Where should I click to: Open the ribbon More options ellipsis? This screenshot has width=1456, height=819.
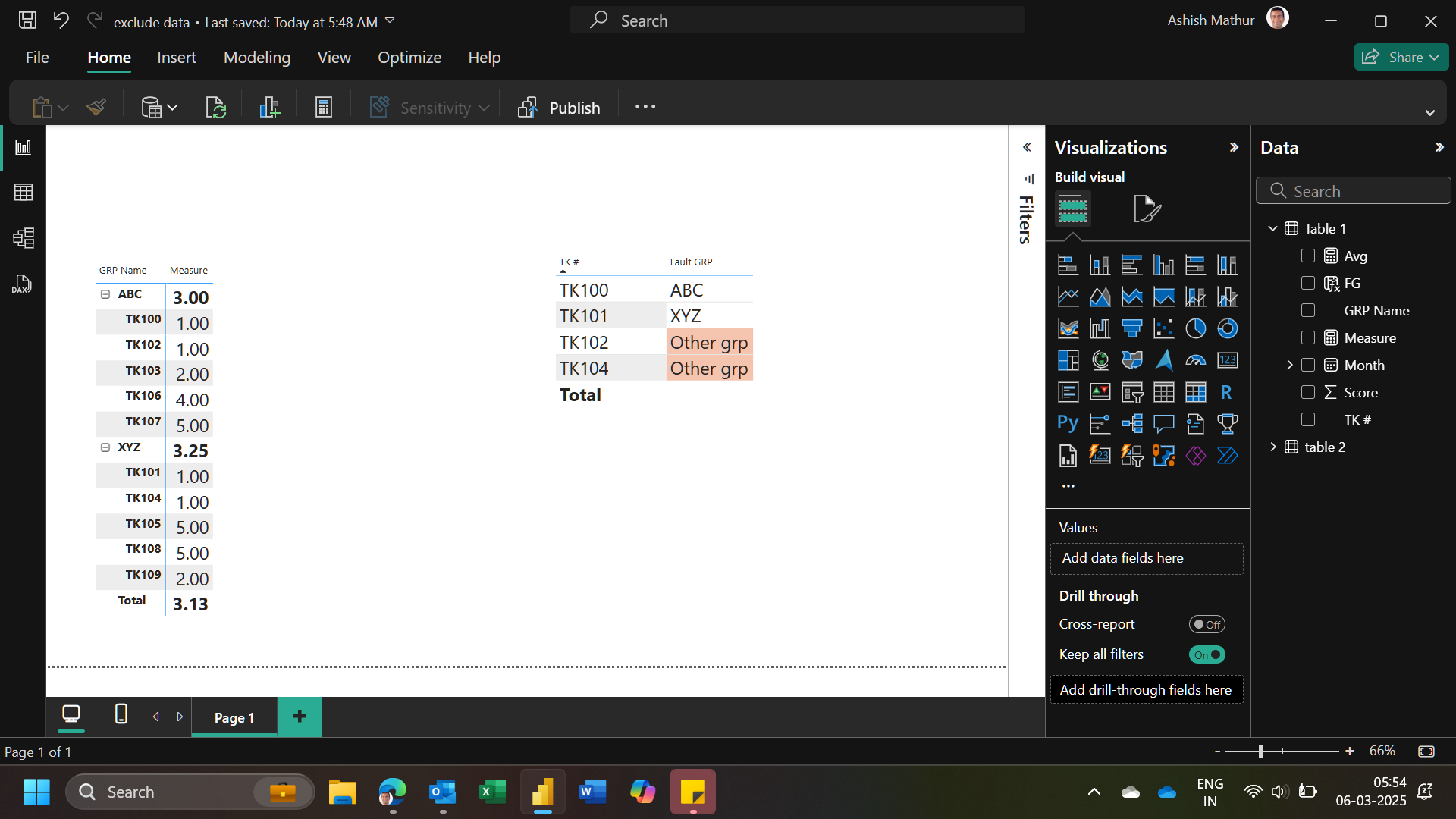(x=645, y=107)
